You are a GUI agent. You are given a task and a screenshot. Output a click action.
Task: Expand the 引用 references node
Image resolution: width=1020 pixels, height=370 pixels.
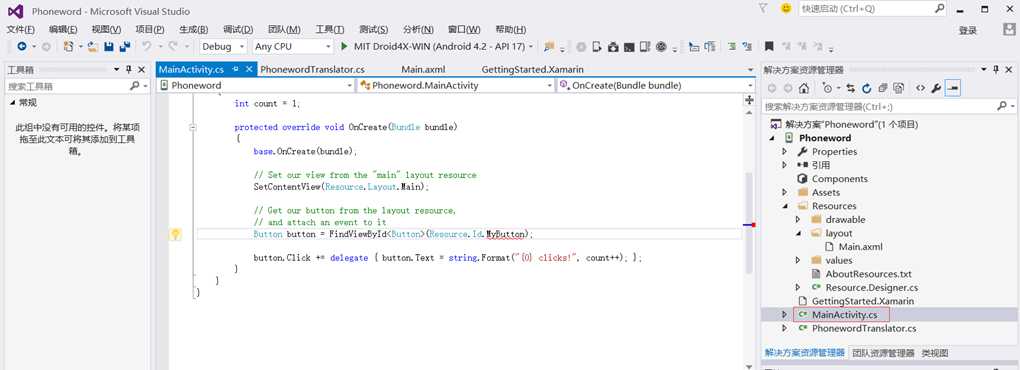[785, 165]
